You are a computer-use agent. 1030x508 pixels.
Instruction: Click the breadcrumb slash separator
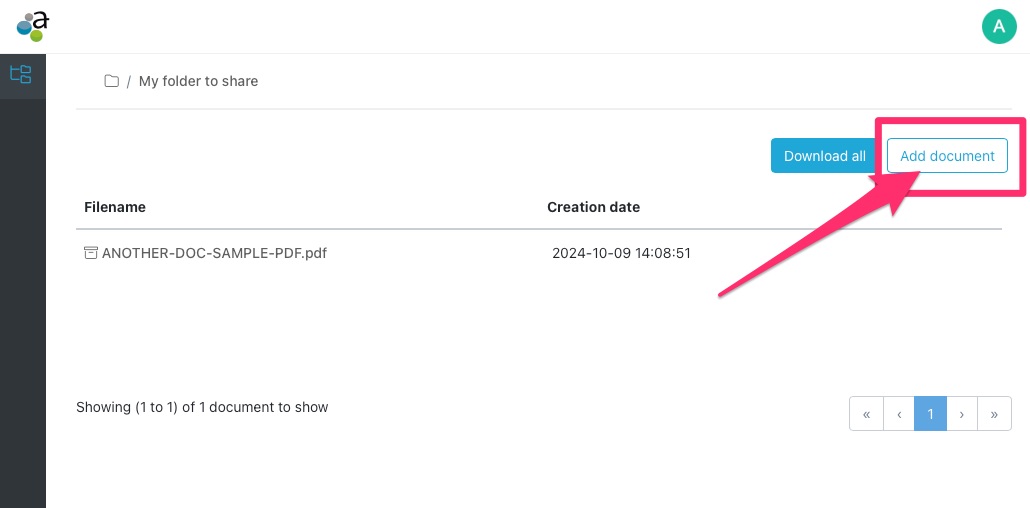(x=129, y=81)
